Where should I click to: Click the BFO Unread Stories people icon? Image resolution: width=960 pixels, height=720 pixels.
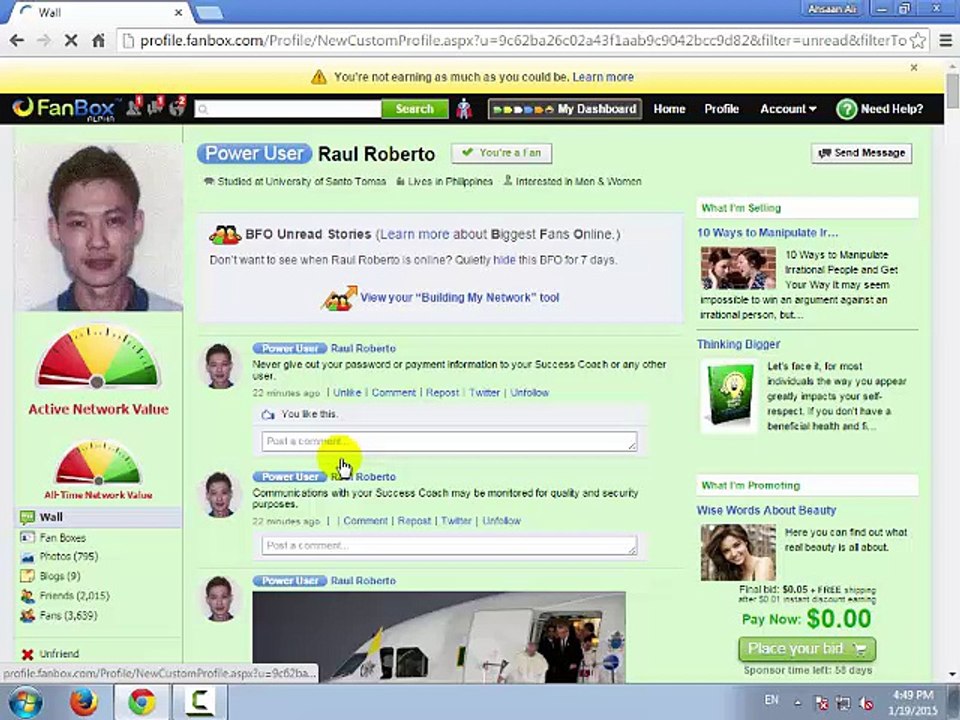[x=225, y=234]
